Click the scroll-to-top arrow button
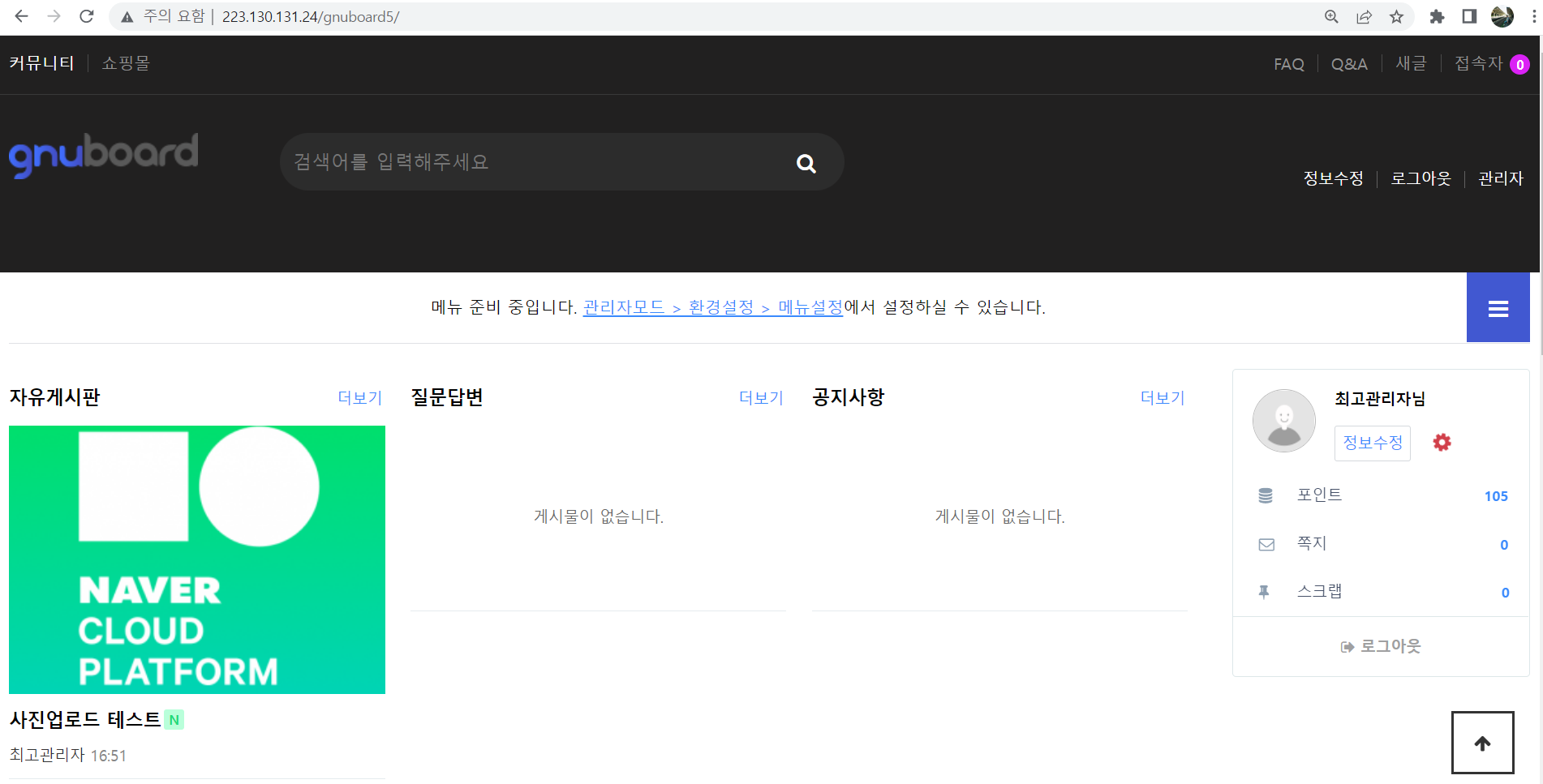 click(1483, 743)
